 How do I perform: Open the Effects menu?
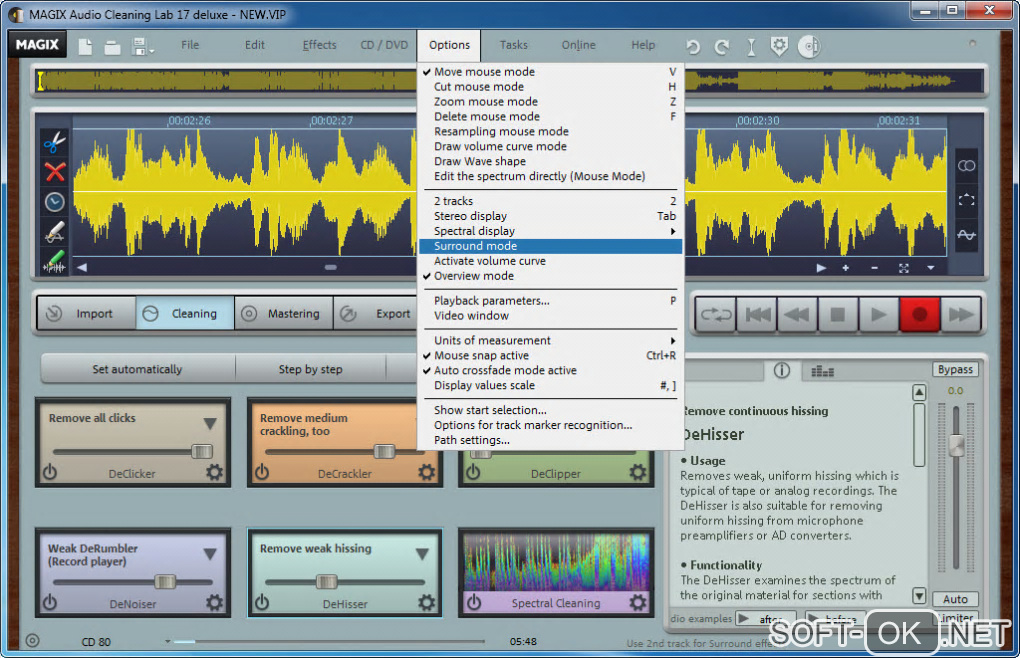(319, 45)
